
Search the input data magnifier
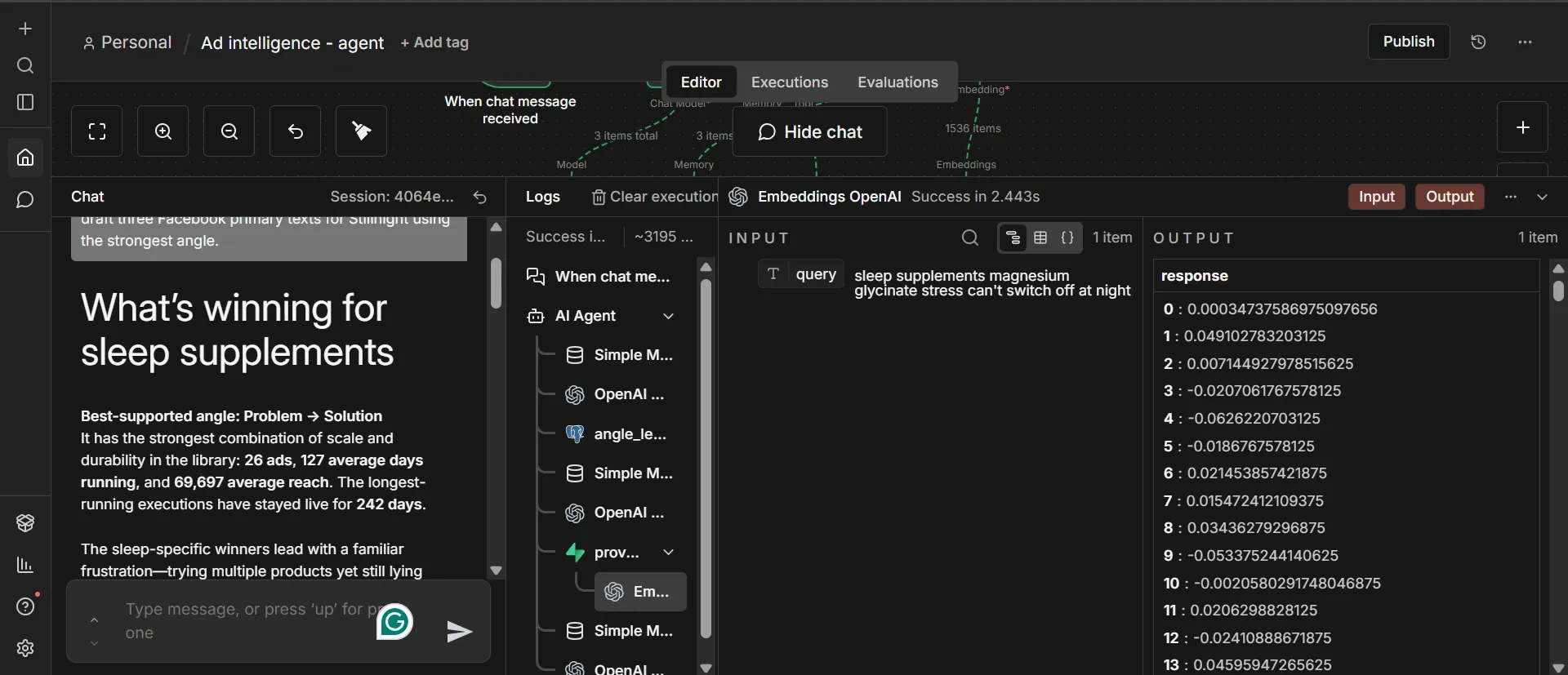pos(970,238)
